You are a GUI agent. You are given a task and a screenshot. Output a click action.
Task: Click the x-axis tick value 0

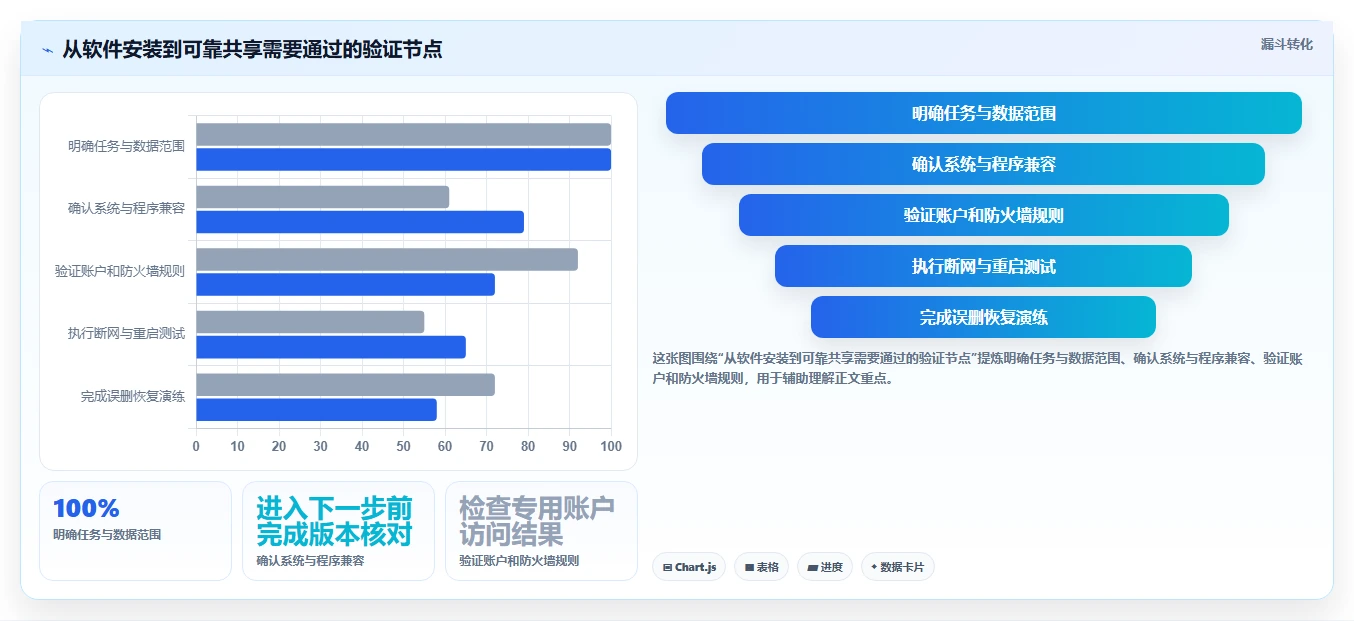pos(196,446)
